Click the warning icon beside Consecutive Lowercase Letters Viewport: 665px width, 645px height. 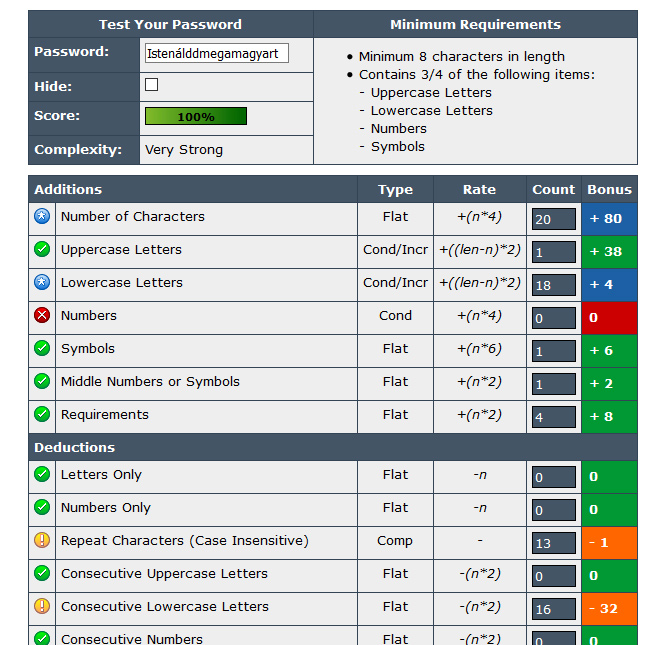42,606
